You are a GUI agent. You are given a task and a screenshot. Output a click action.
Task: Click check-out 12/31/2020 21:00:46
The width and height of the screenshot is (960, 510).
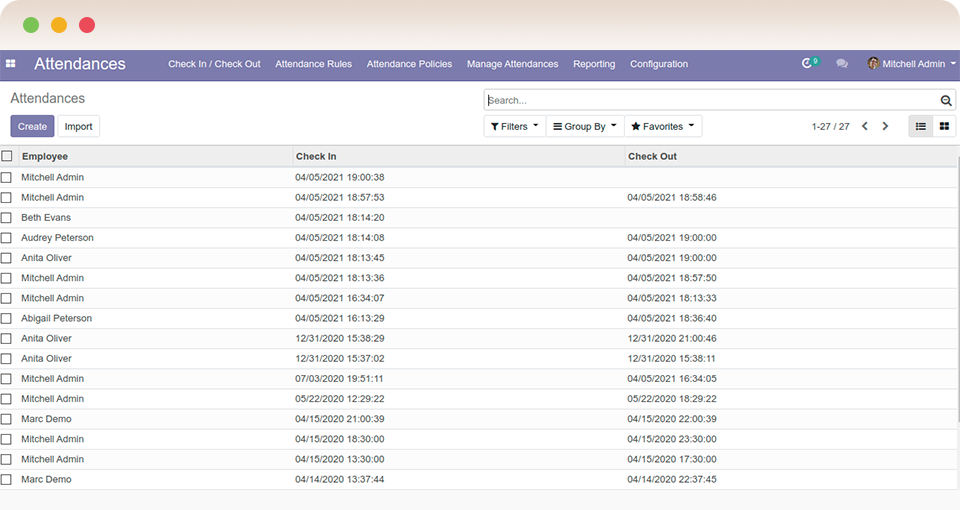click(x=672, y=338)
